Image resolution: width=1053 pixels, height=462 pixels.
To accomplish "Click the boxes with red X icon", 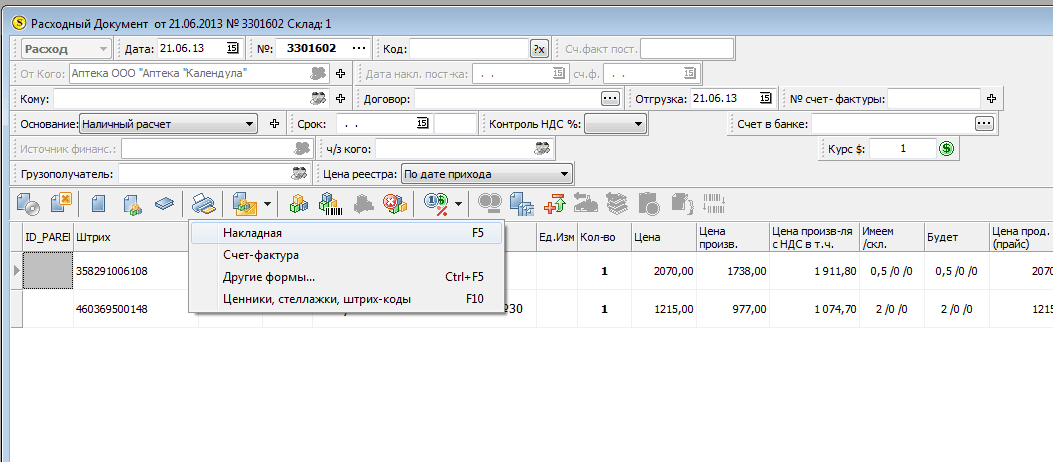I will tap(394, 203).
